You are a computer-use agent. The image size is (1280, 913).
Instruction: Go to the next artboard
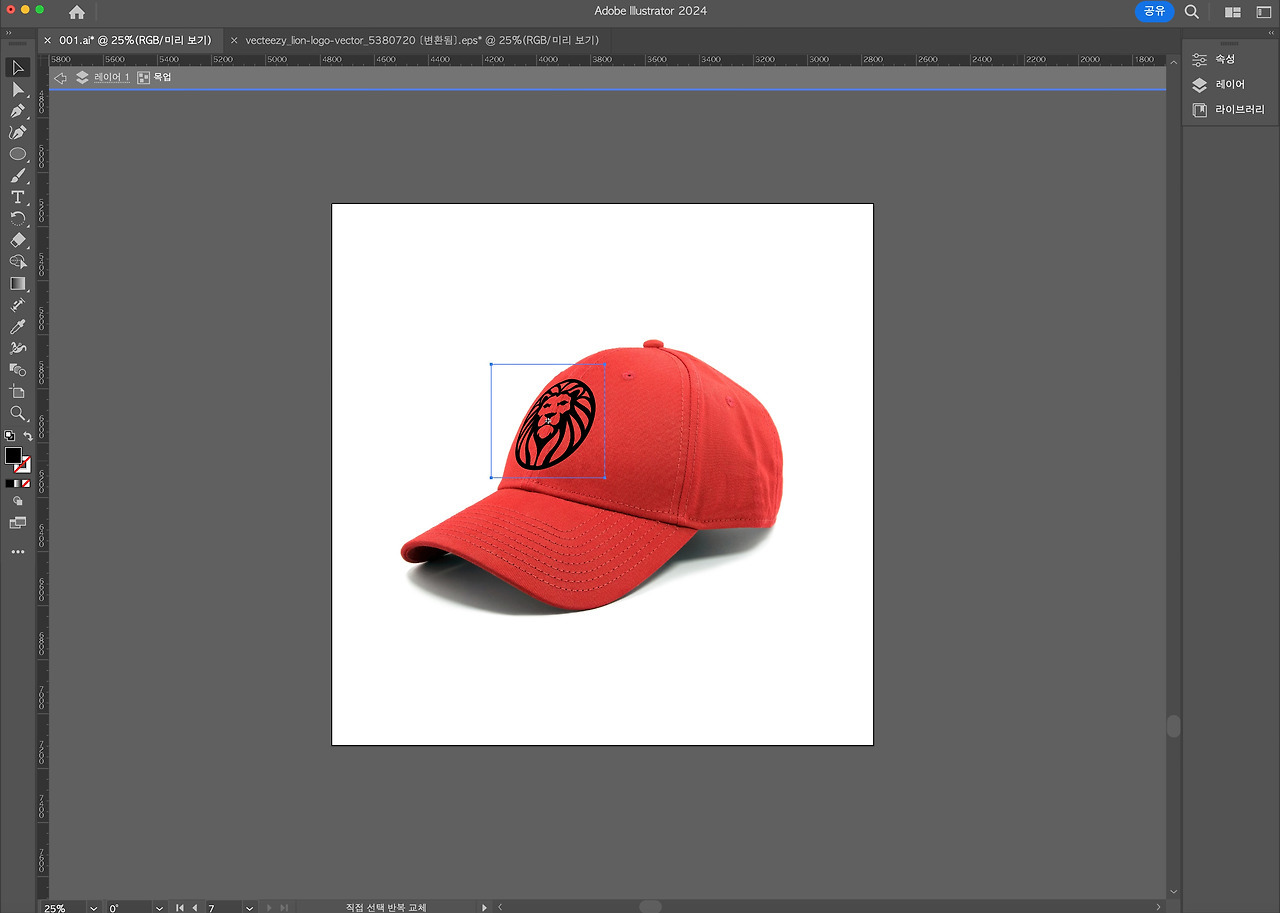point(268,908)
